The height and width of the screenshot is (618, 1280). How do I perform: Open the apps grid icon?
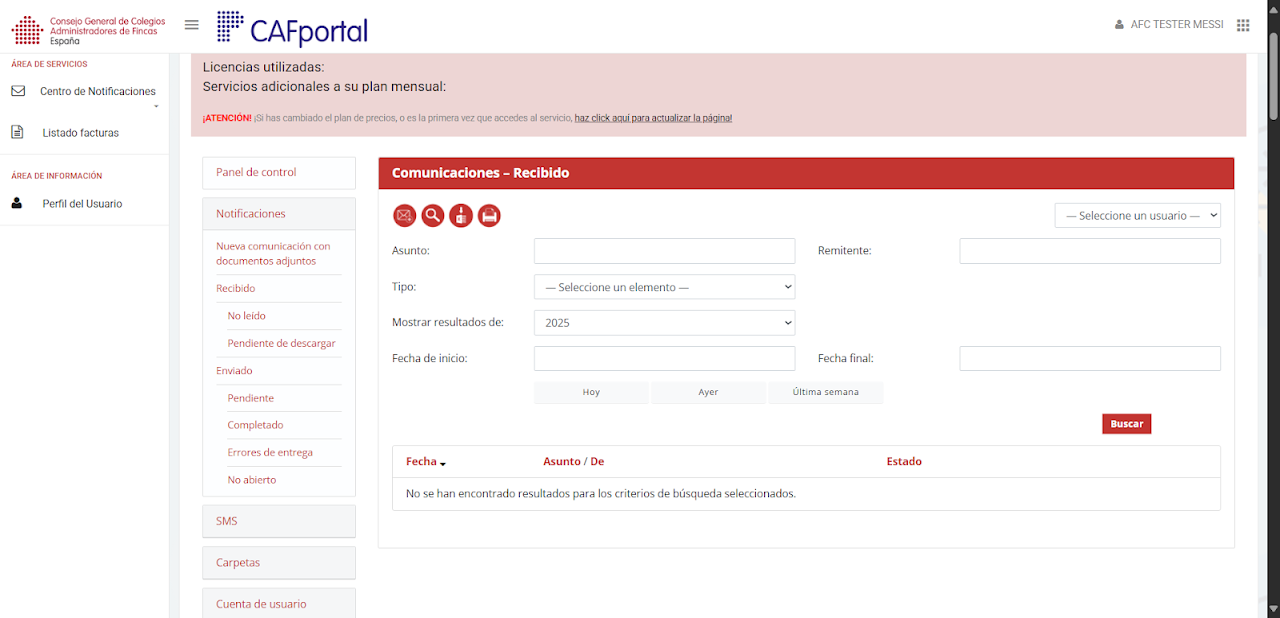tap(1243, 25)
